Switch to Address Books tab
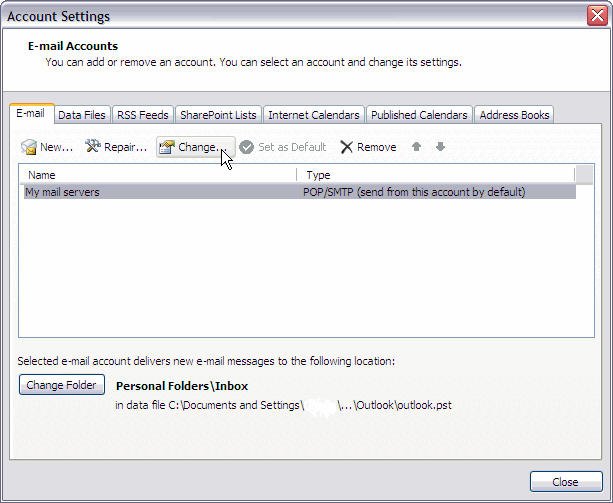Screen dimensions: 613x503 pos(514,115)
